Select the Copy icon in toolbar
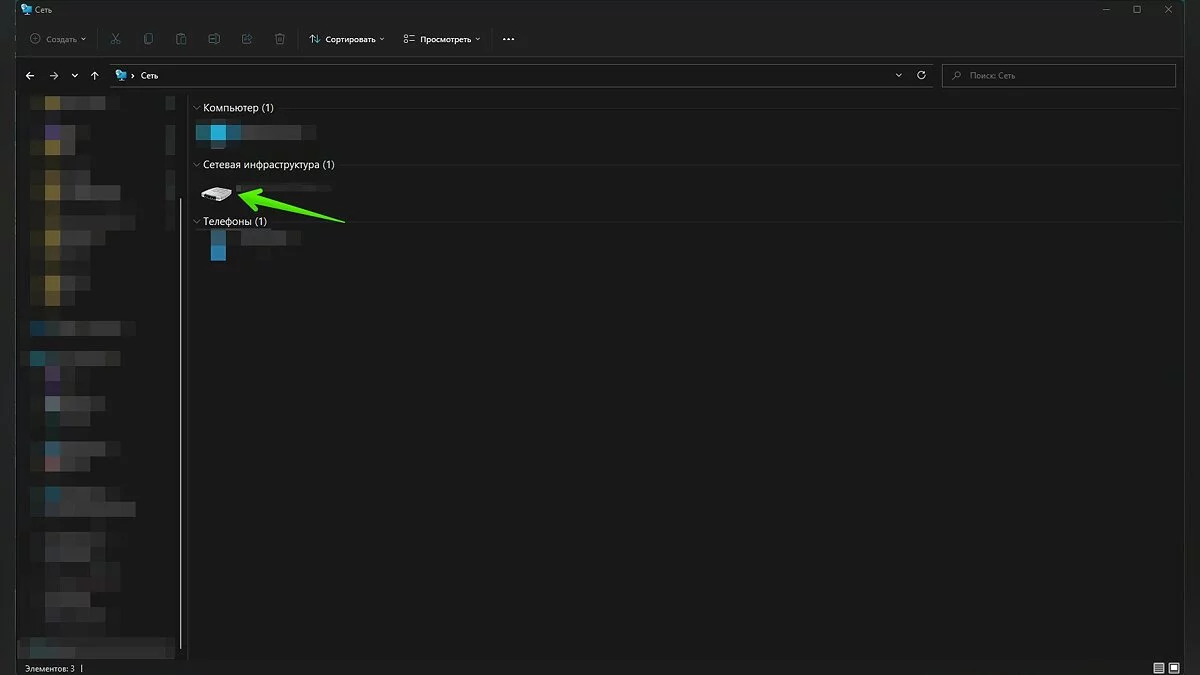Screen dimensions: 1200x675 tap(148, 39)
